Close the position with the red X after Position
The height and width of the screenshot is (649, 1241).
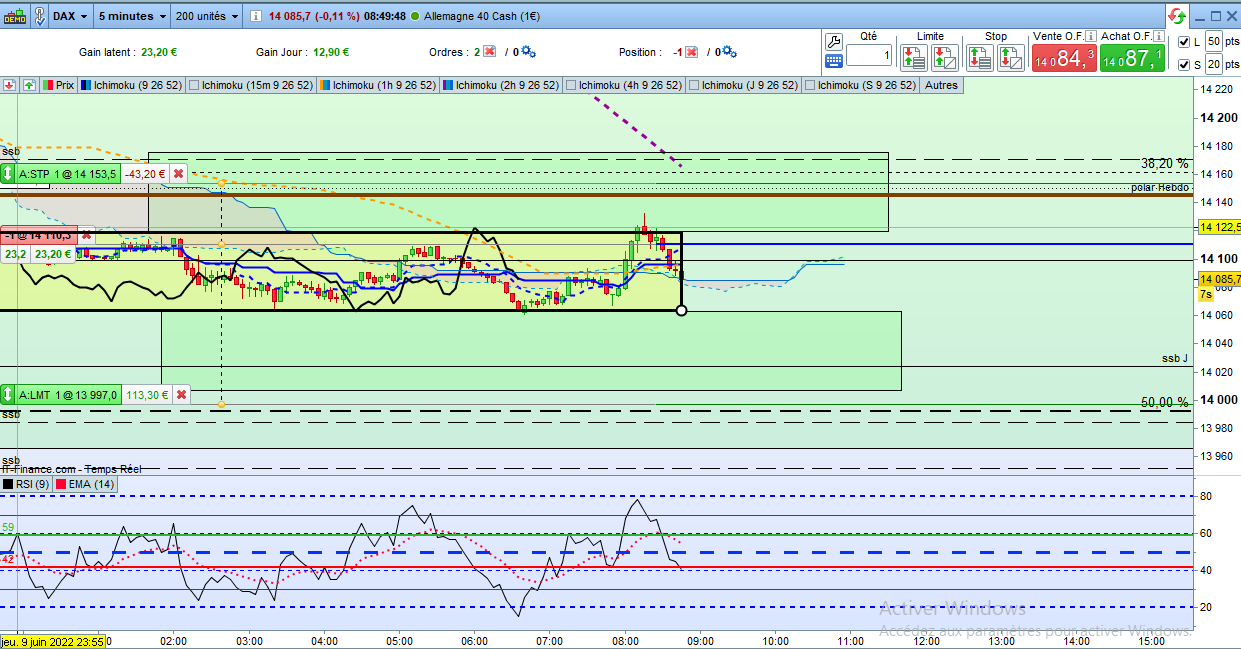[691, 52]
